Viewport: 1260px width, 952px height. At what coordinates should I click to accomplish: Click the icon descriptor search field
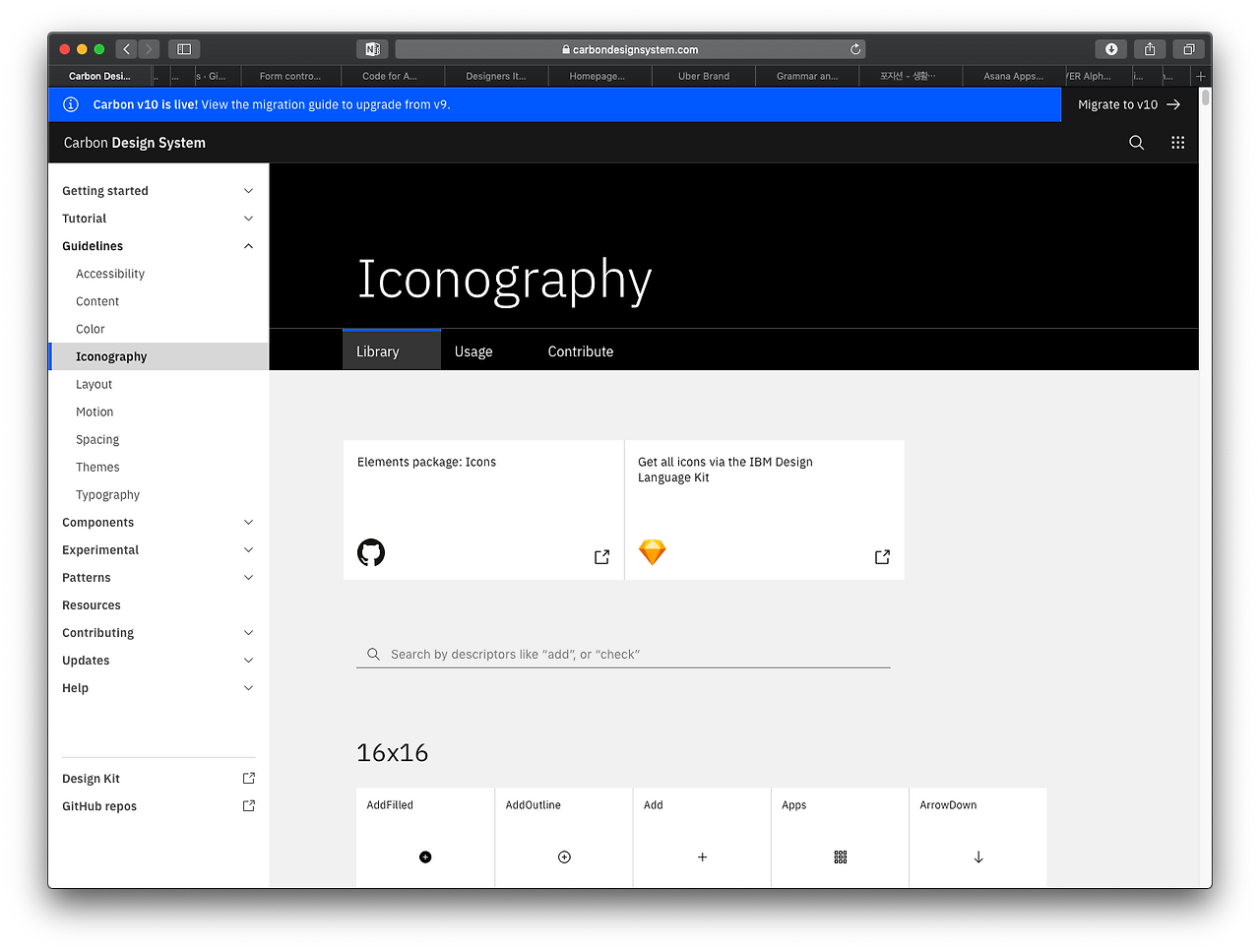click(x=623, y=654)
